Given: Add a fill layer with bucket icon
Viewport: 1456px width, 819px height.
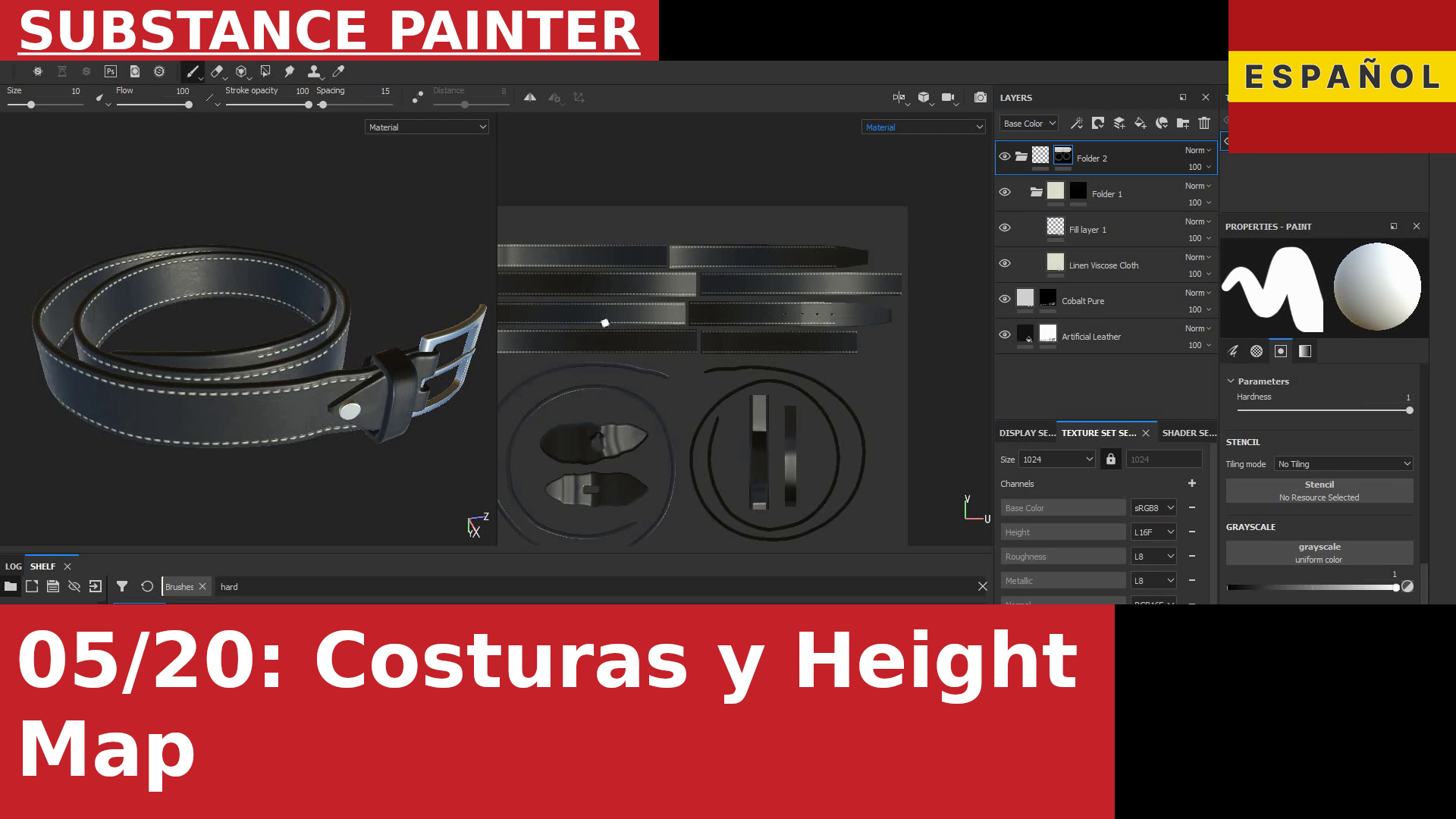Looking at the screenshot, I should coord(1141,123).
